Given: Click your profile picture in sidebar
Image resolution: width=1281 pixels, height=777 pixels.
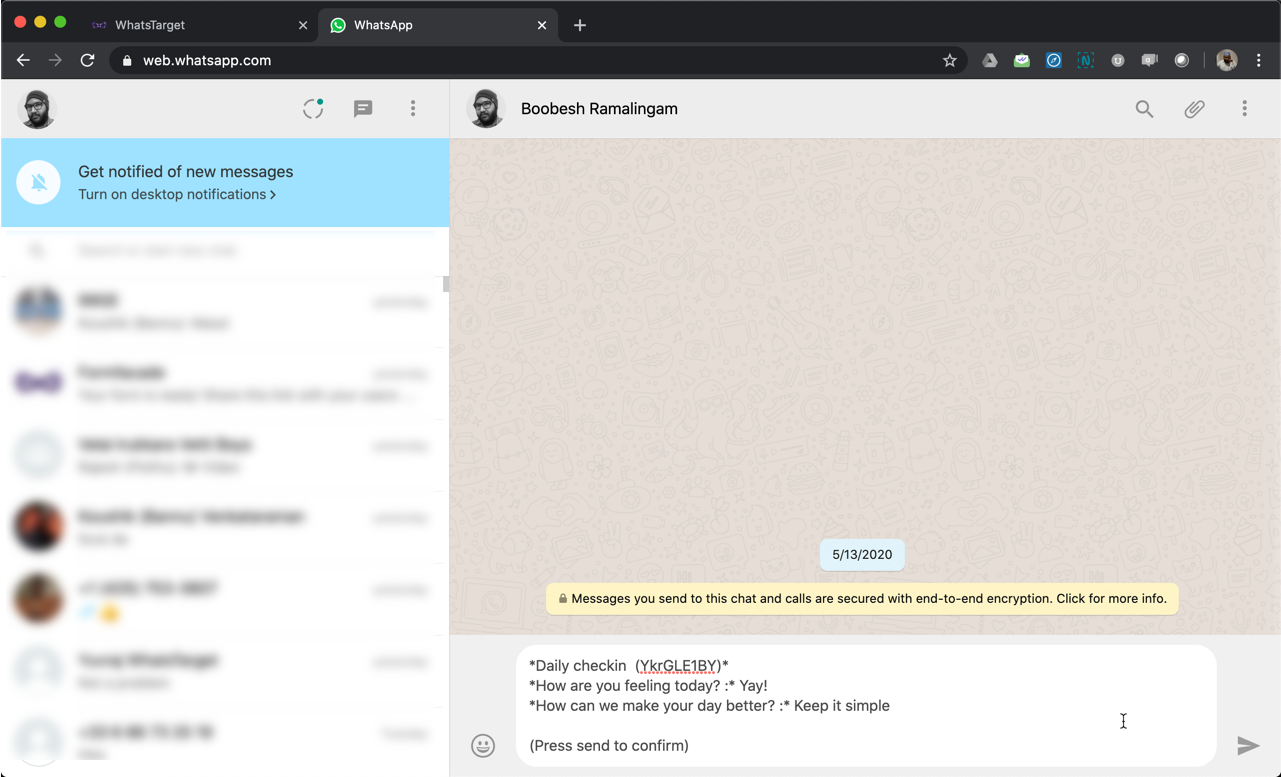Looking at the screenshot, I should (38, 109).
